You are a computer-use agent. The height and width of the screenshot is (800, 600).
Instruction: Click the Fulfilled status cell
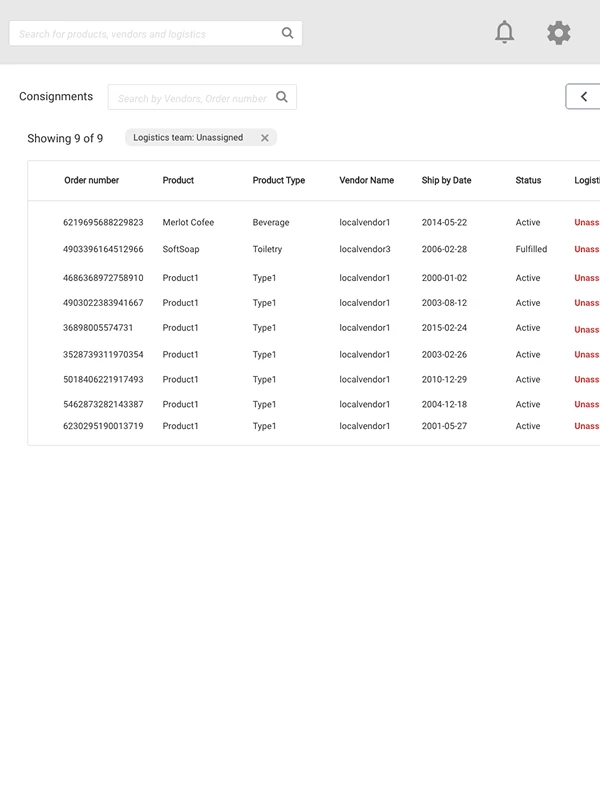[x=531, y=249]
